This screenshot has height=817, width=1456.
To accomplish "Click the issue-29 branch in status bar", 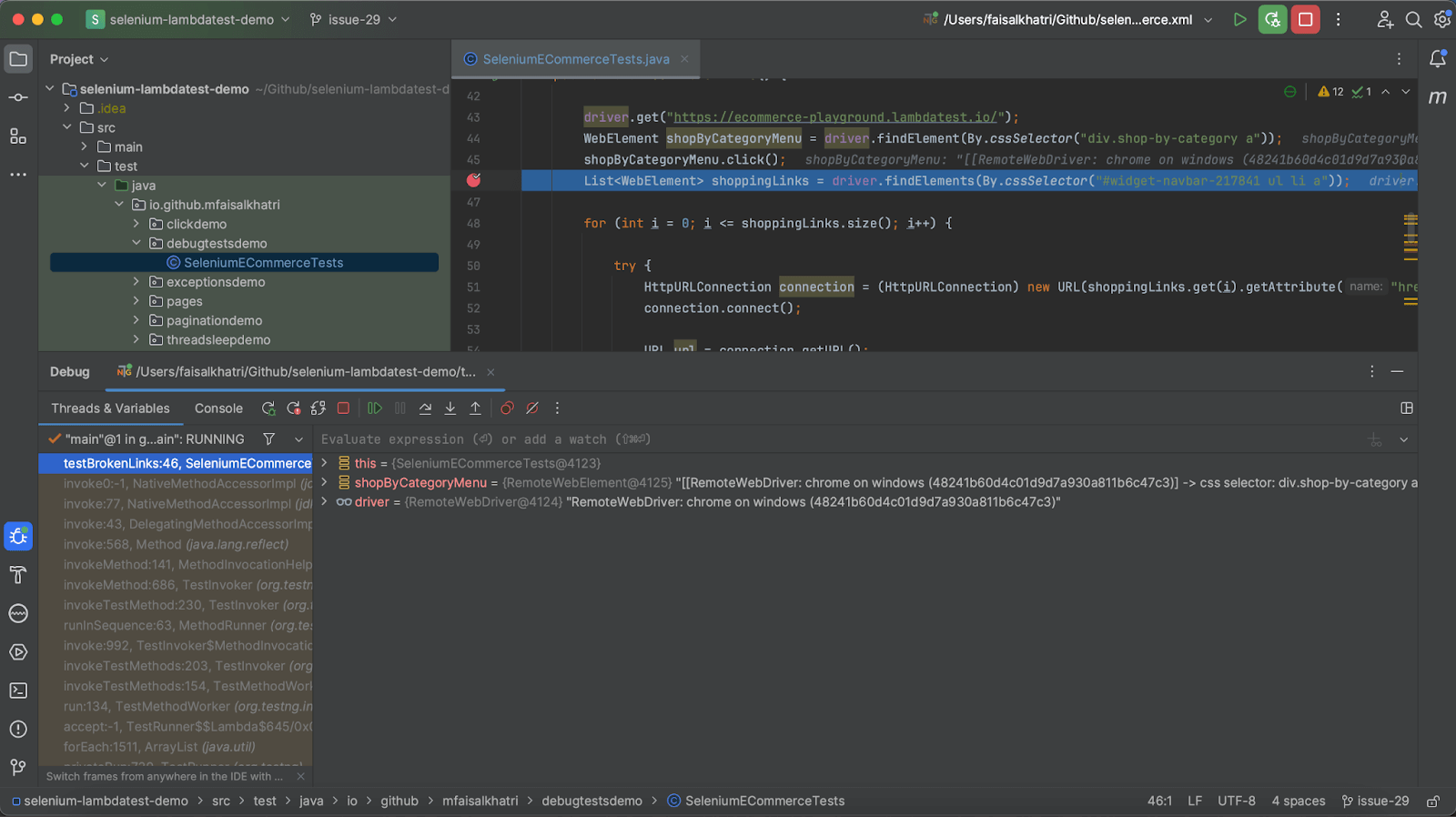I will pos(1376,801).
